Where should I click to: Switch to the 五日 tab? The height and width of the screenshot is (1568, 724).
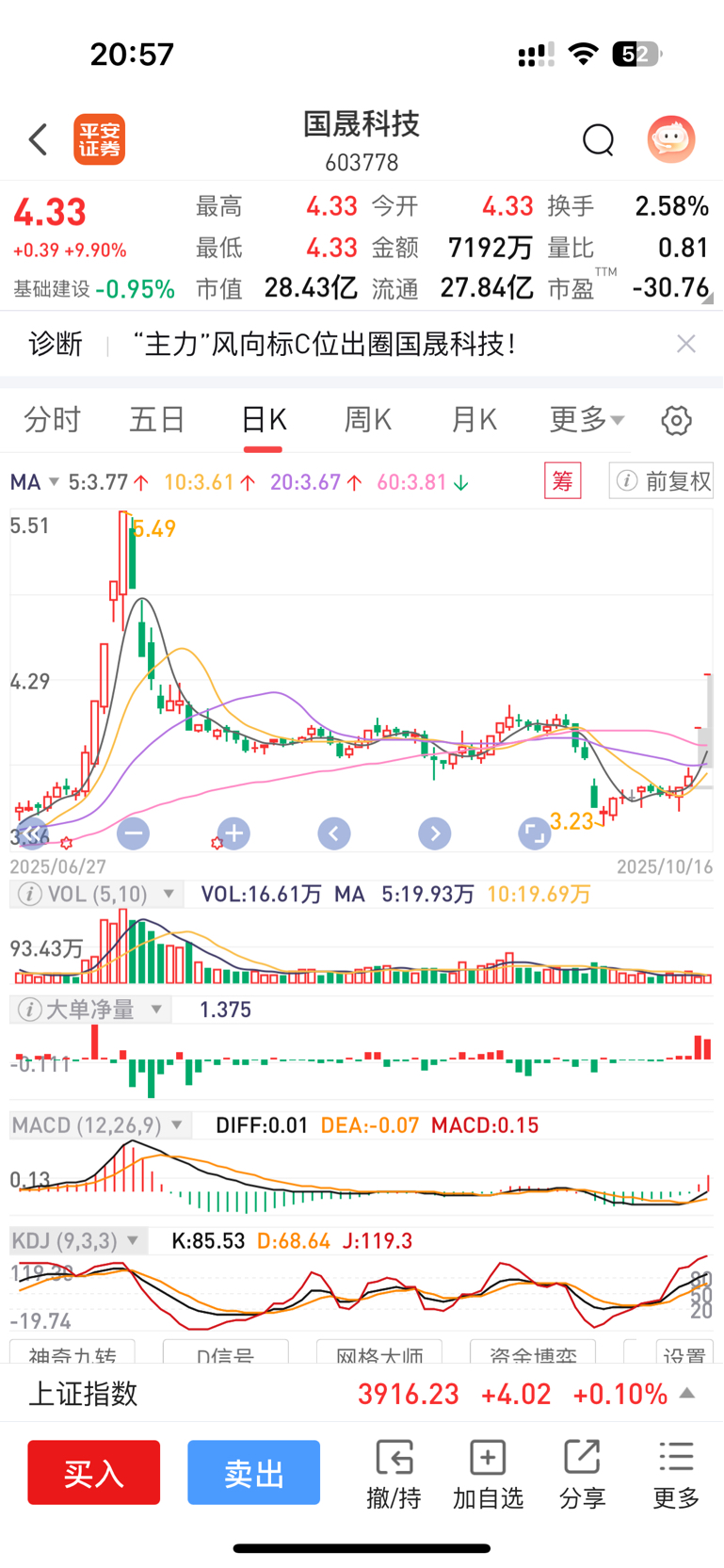pos(157,420)
